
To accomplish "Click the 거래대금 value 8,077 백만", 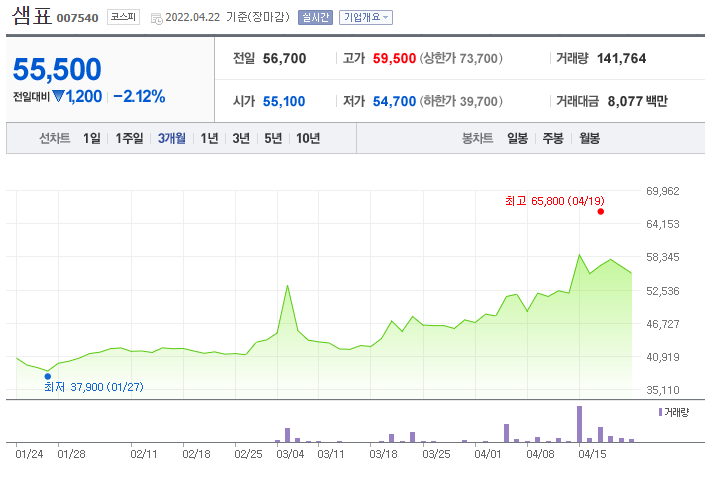I will (x=638, y=101).
